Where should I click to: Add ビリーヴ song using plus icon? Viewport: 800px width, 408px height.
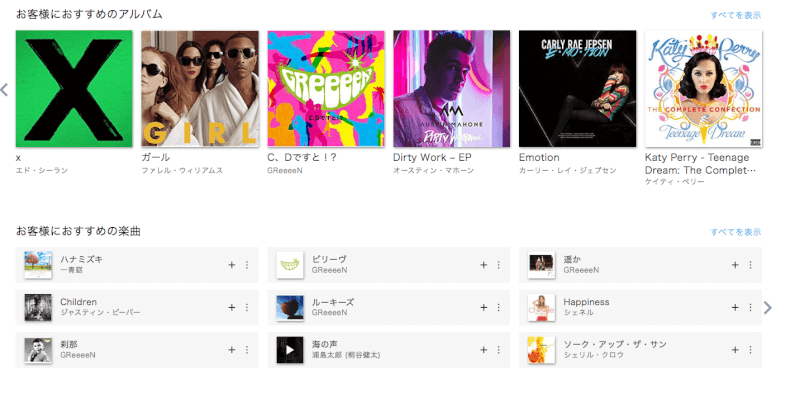[x=484, y=265]
